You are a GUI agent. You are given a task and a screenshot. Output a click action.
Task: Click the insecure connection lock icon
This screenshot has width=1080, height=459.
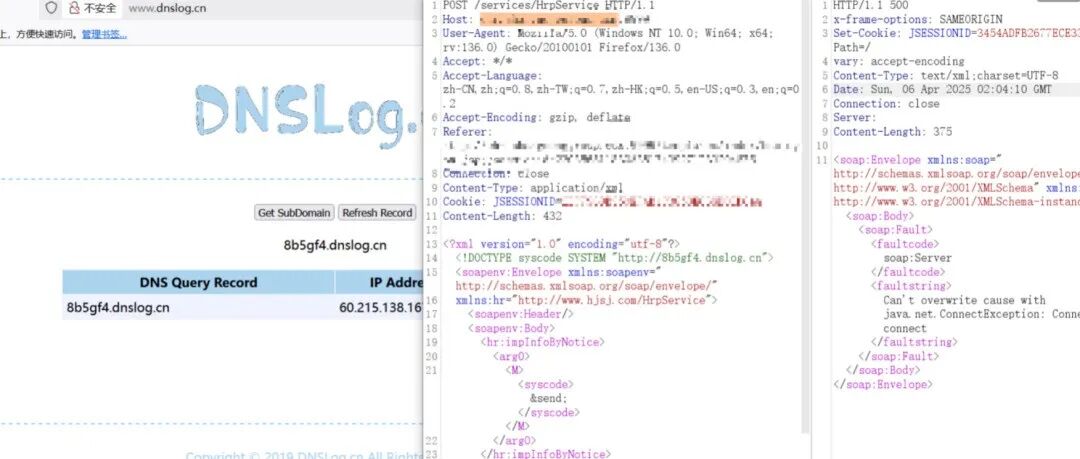[x=74, y=8]
